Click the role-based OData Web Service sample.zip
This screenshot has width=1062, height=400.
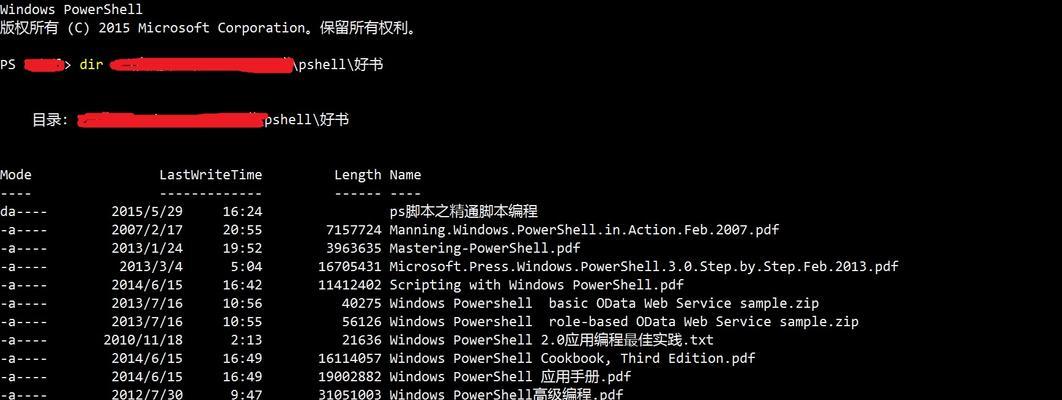click(624, 321)
